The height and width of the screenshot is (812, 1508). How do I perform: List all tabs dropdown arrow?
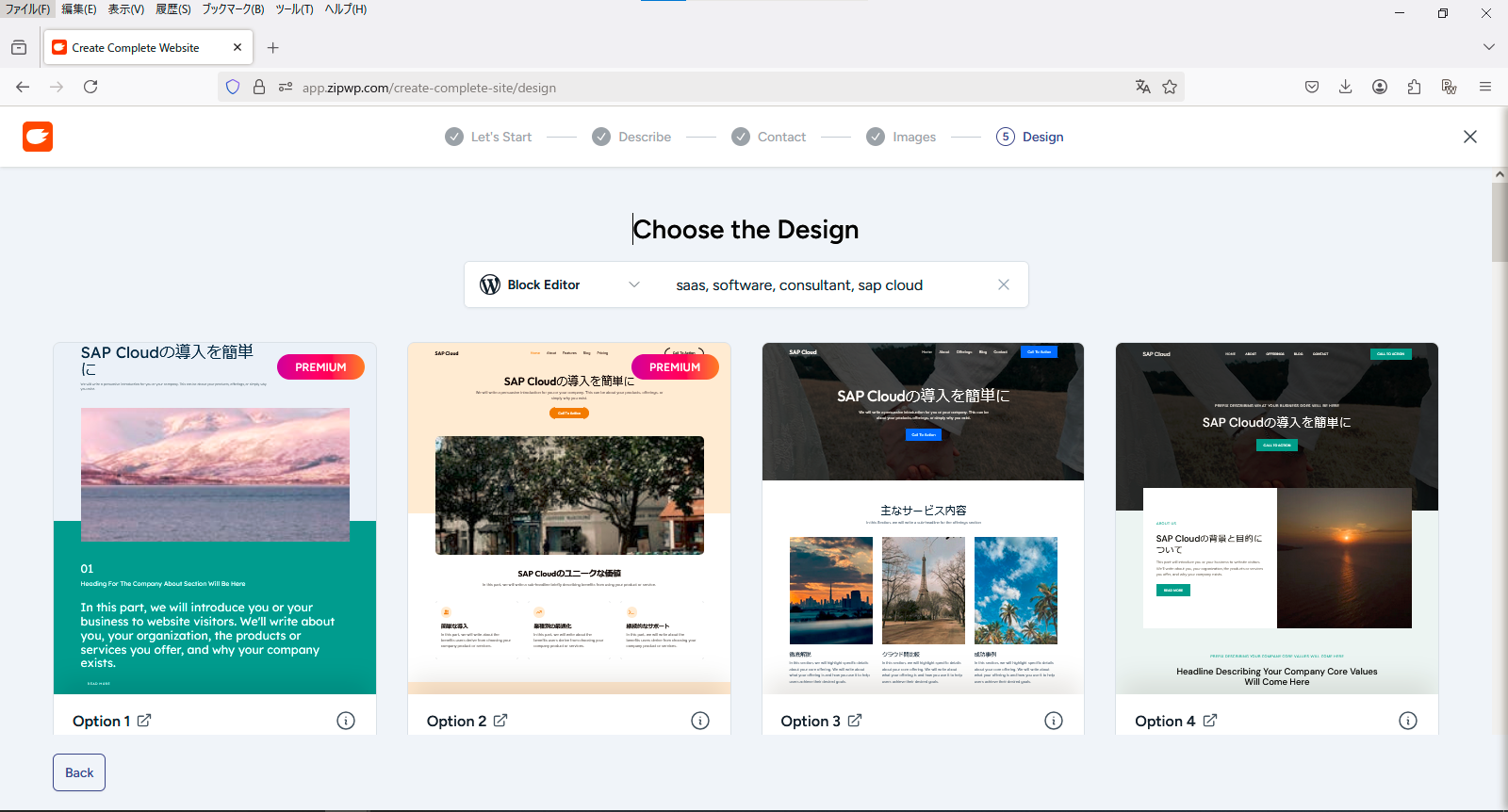(x=1489, y=47)
